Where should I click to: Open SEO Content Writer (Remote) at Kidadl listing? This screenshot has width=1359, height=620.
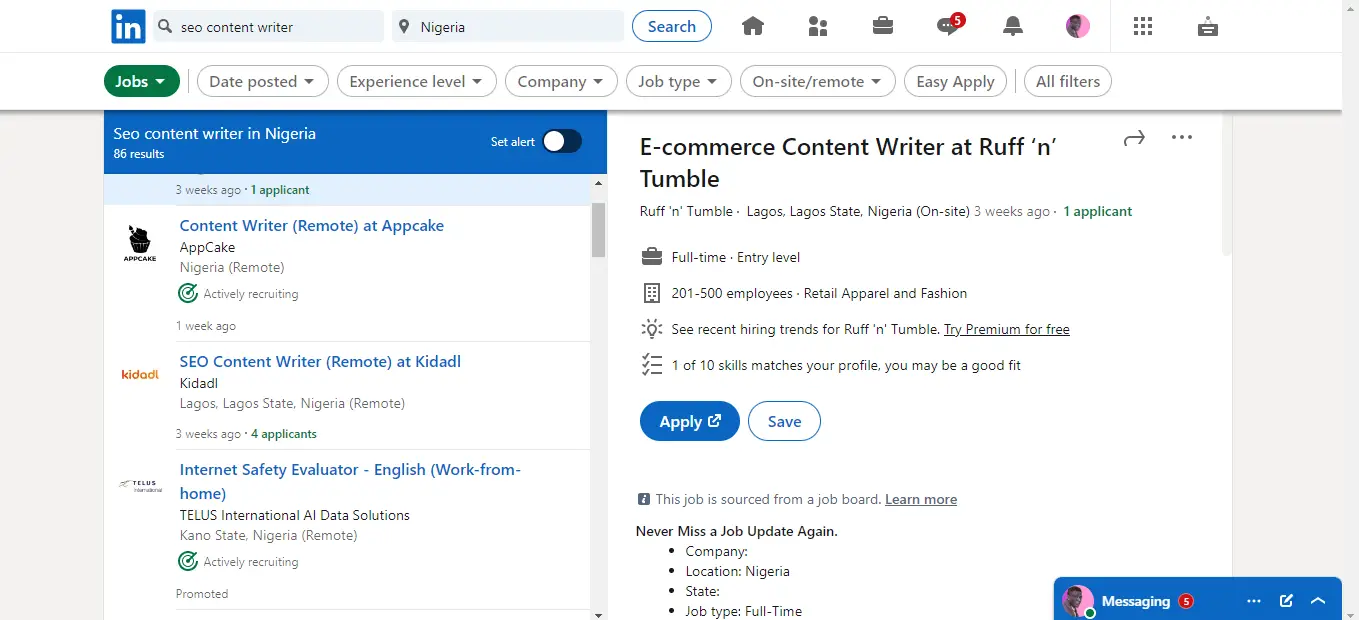pyautogui.click(x=320, y=361)
